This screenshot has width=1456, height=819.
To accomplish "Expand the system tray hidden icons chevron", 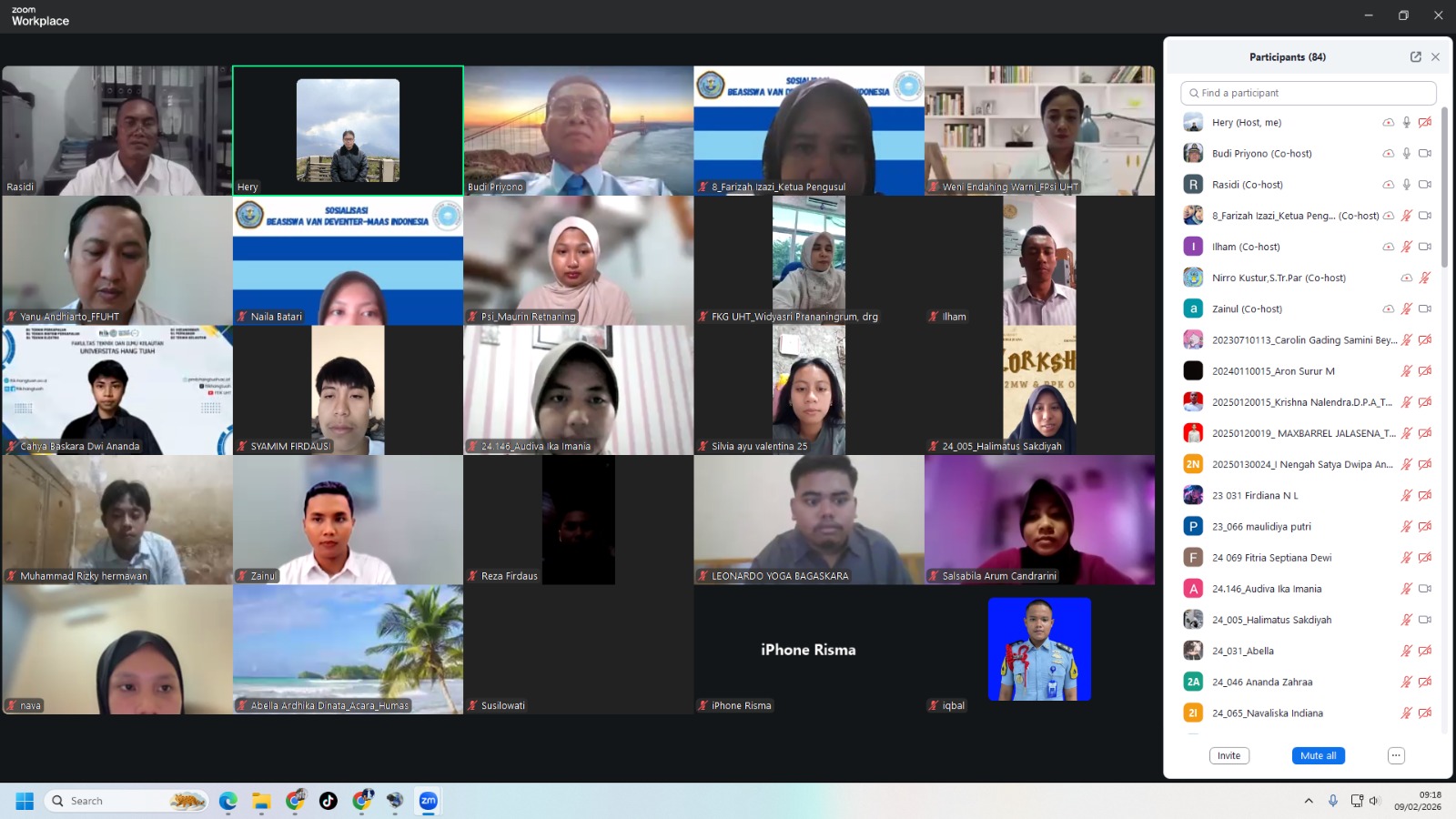I will click(x=1309, y=801).
